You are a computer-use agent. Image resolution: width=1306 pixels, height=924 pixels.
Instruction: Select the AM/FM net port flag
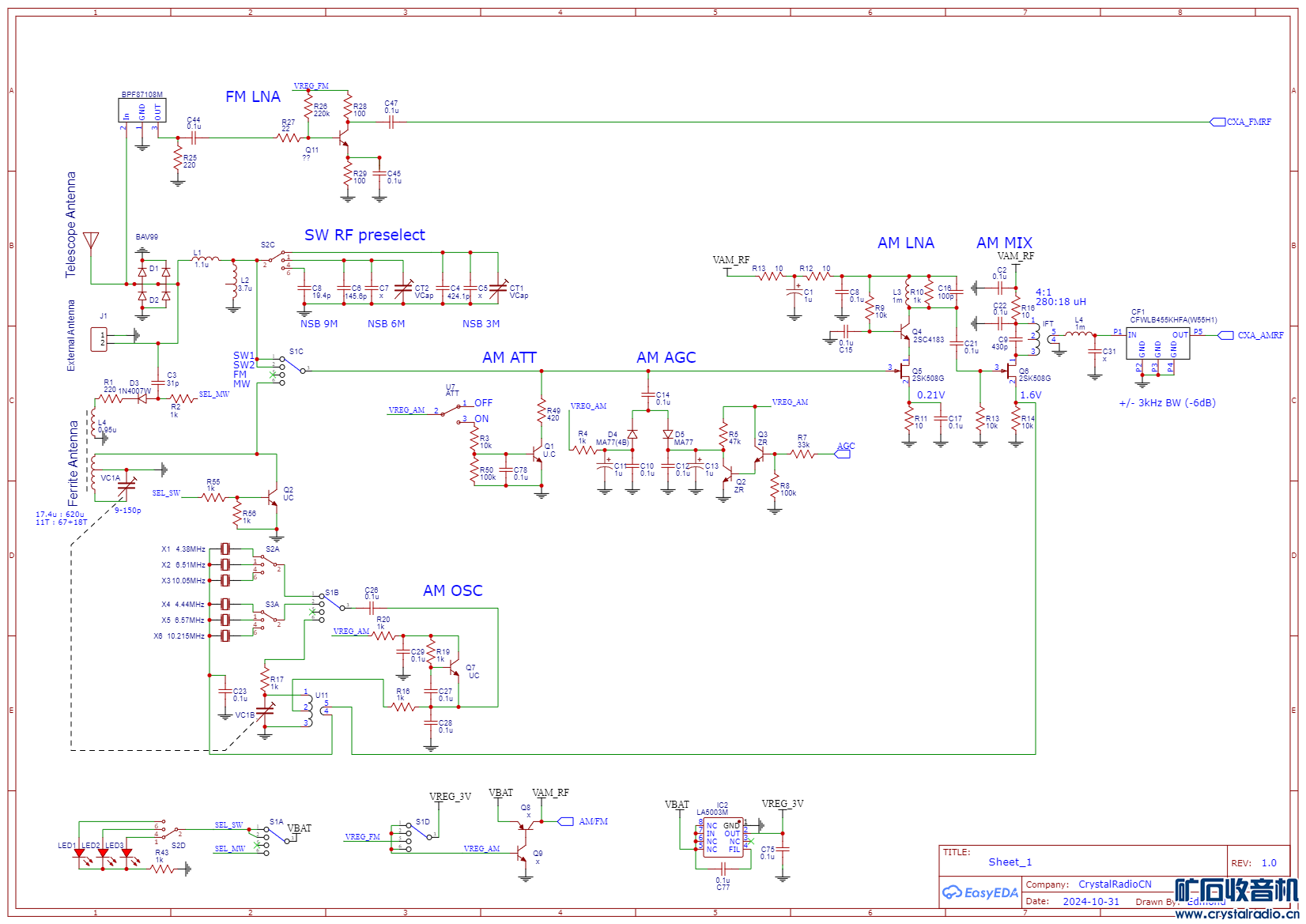tap(565, 821)
